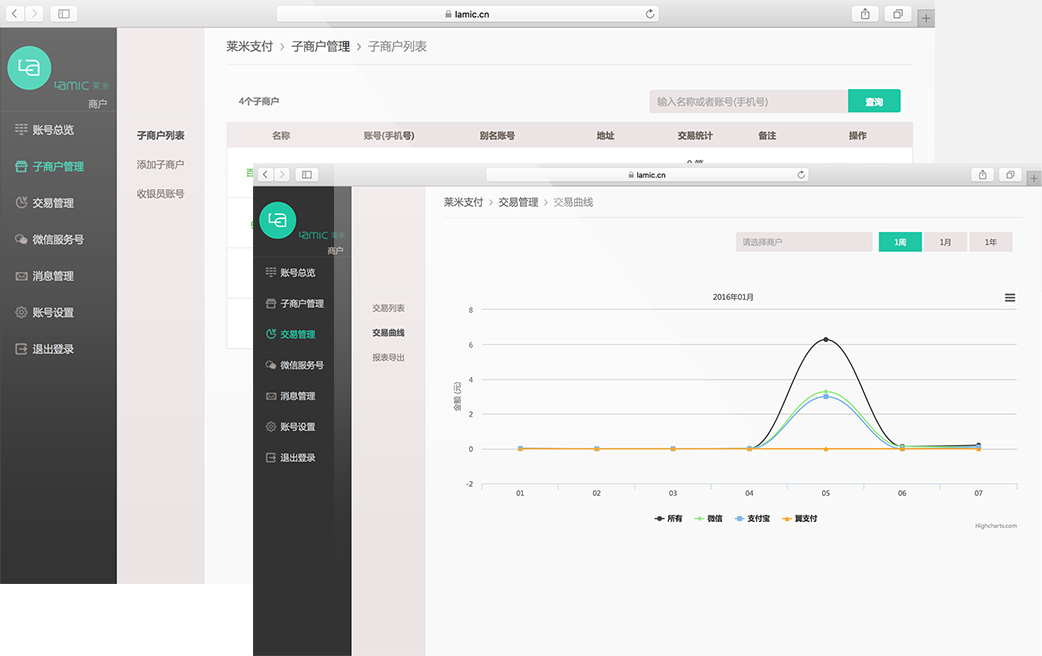Viewport: 1042px width, 656px height.
Task: Toggle the sidebar button in the front browser toolbar
Action: point(307,175)
